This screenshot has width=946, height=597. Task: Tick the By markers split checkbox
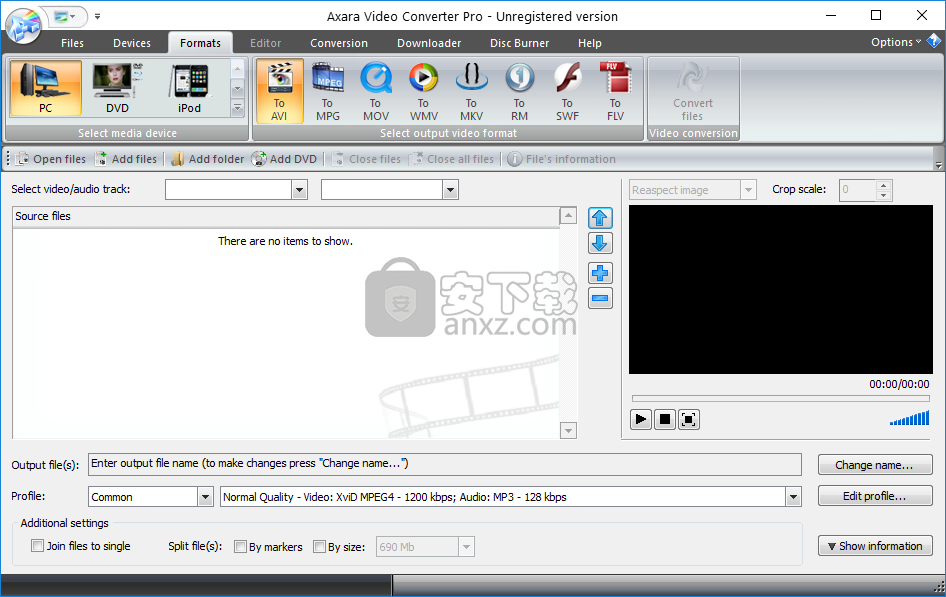pos(240,547)
